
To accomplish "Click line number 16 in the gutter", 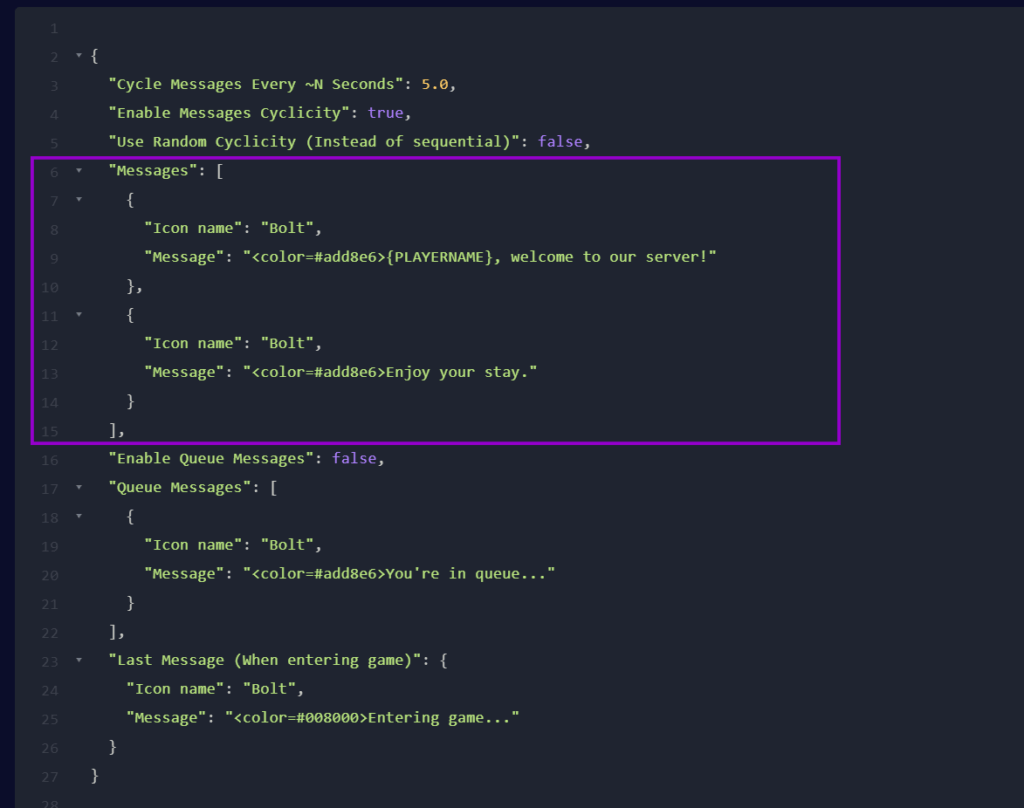I will click(50, 460).
